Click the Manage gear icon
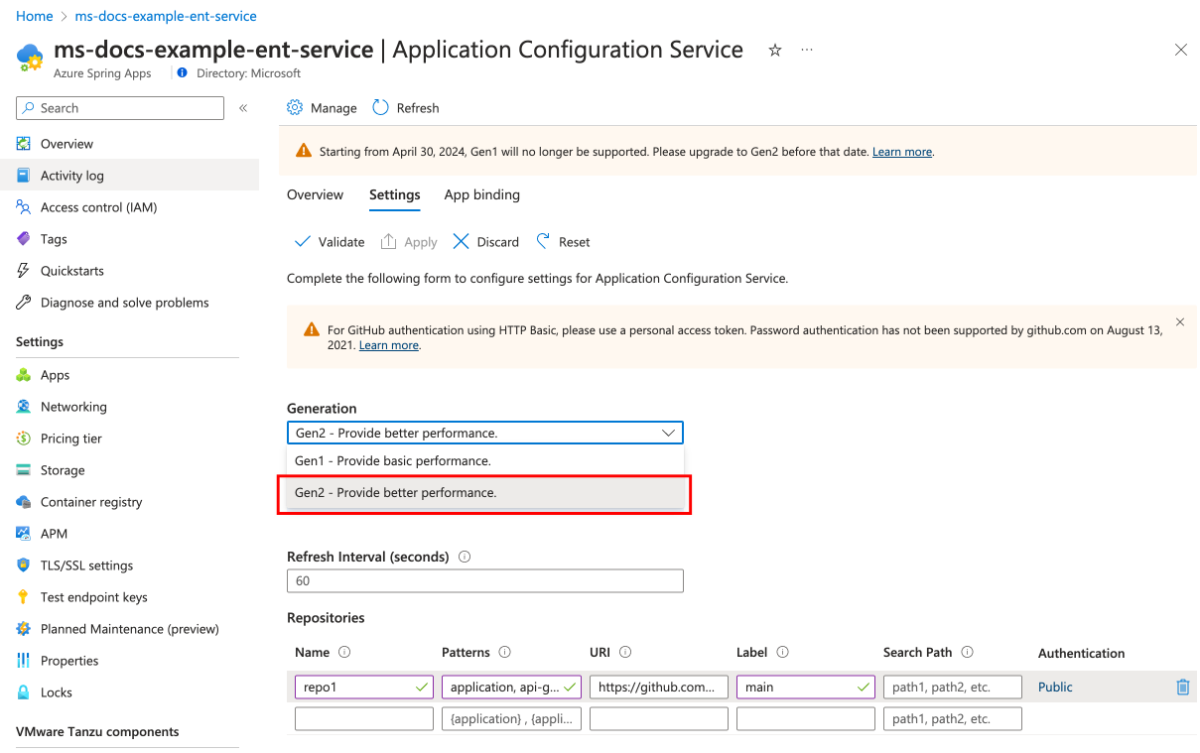Image resolution: width=1200 pixels, height=753 pixels. (x=295, y=108)
